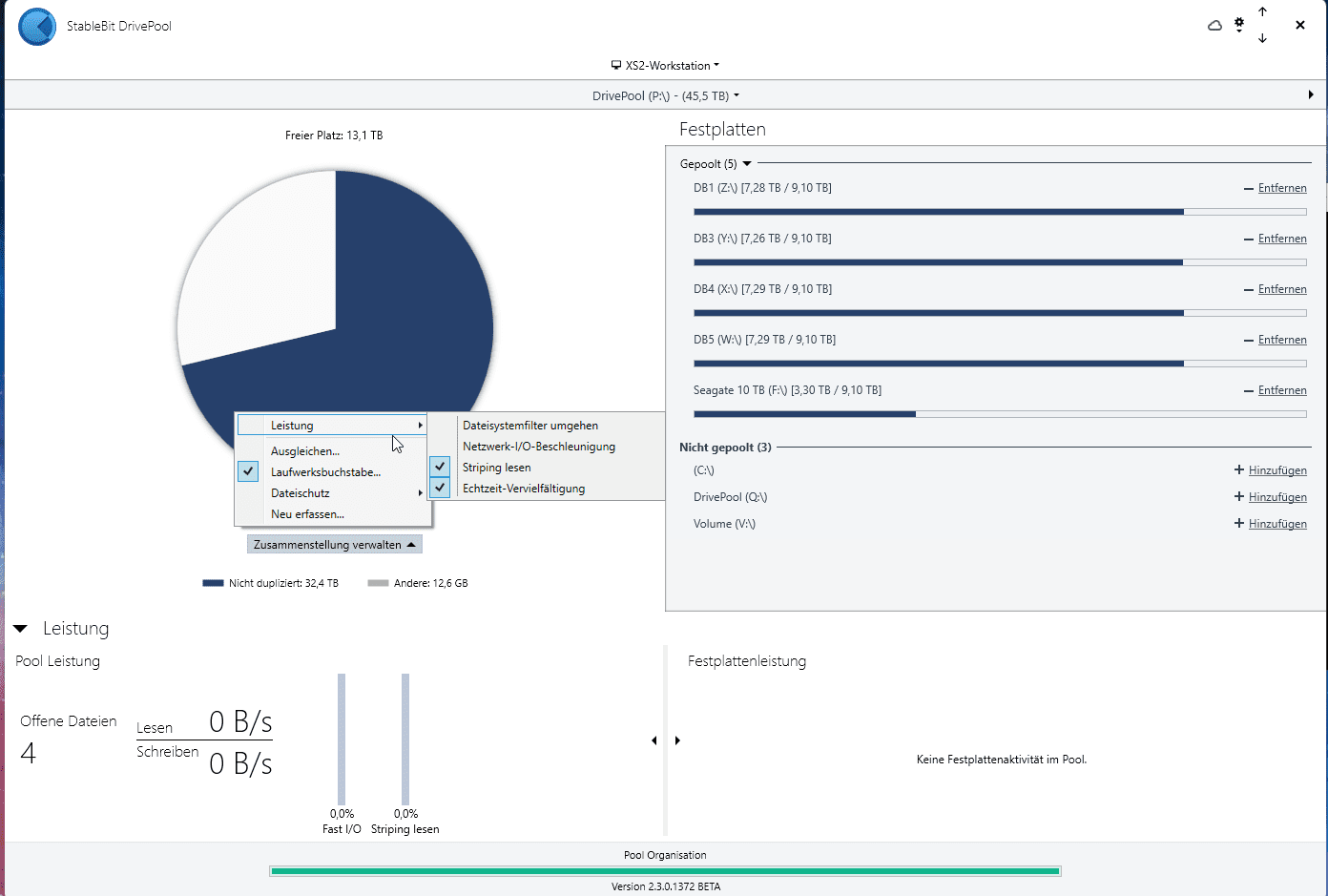
Task: Click minus icon beside DB4 Entfernen
Action: (1249, 290)
